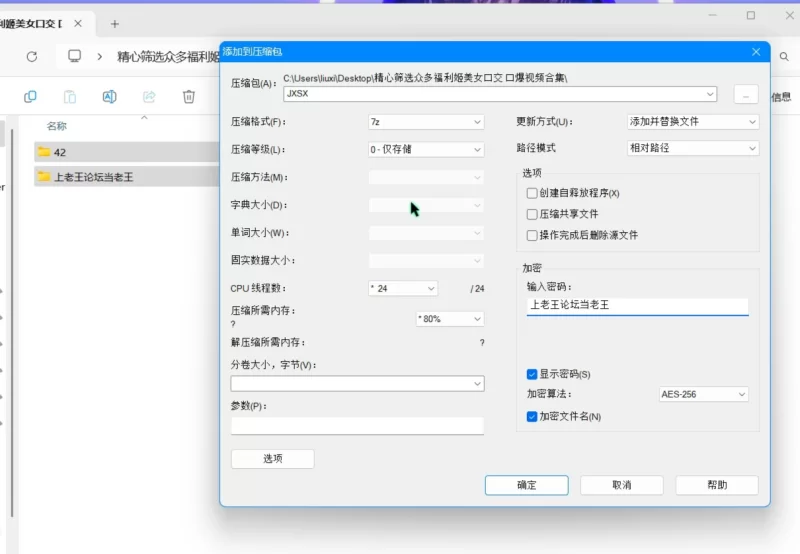Image resolution: width=800 pixels, height=554 pixels.
Task: Click the 确定 button
Action: click(x=527, y=485)
